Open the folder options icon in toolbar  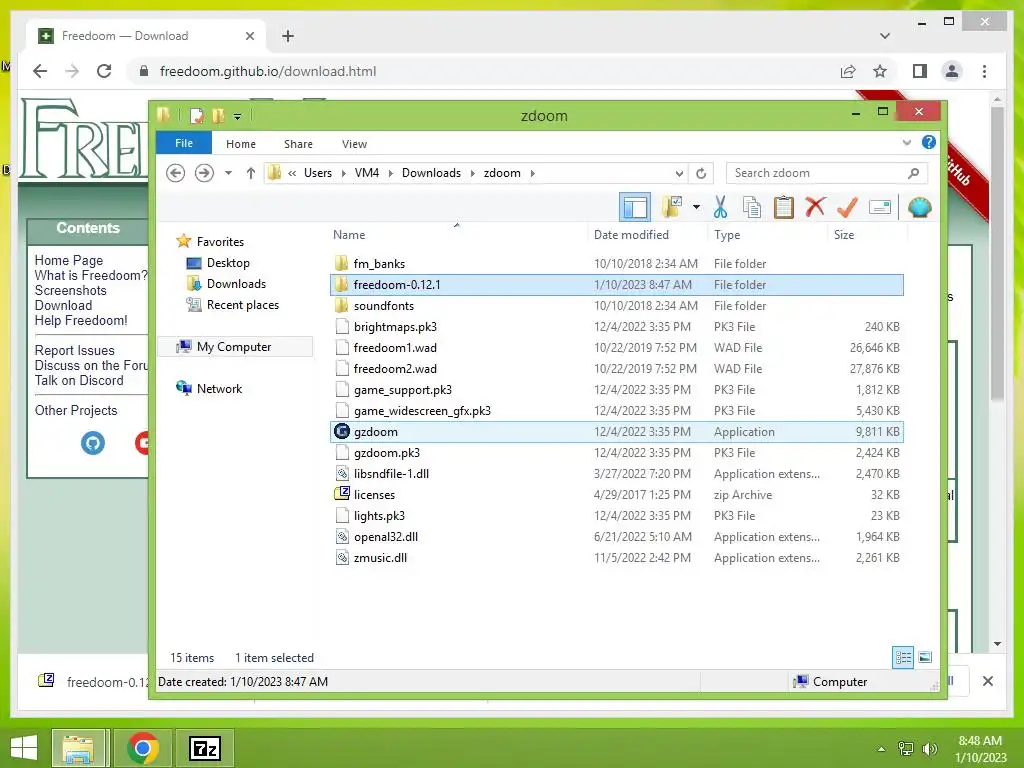coord(671,208)
